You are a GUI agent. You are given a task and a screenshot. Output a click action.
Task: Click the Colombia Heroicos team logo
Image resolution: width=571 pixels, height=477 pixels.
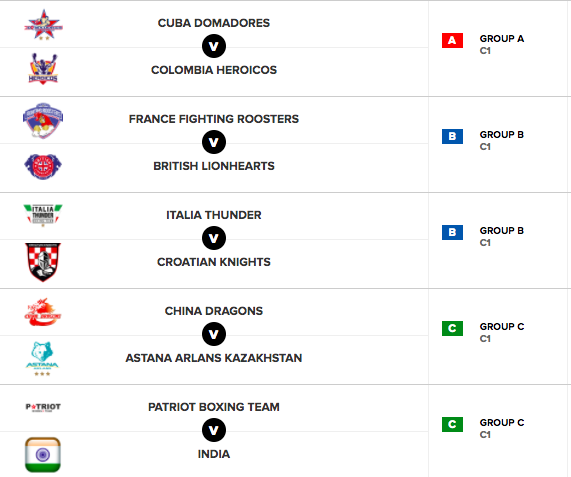pos(43,69)
